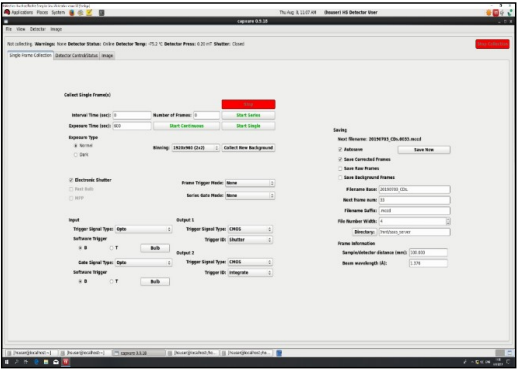The image size is (519, 370).
Task: Click Start Single button
Action: [x=248, y=126]
